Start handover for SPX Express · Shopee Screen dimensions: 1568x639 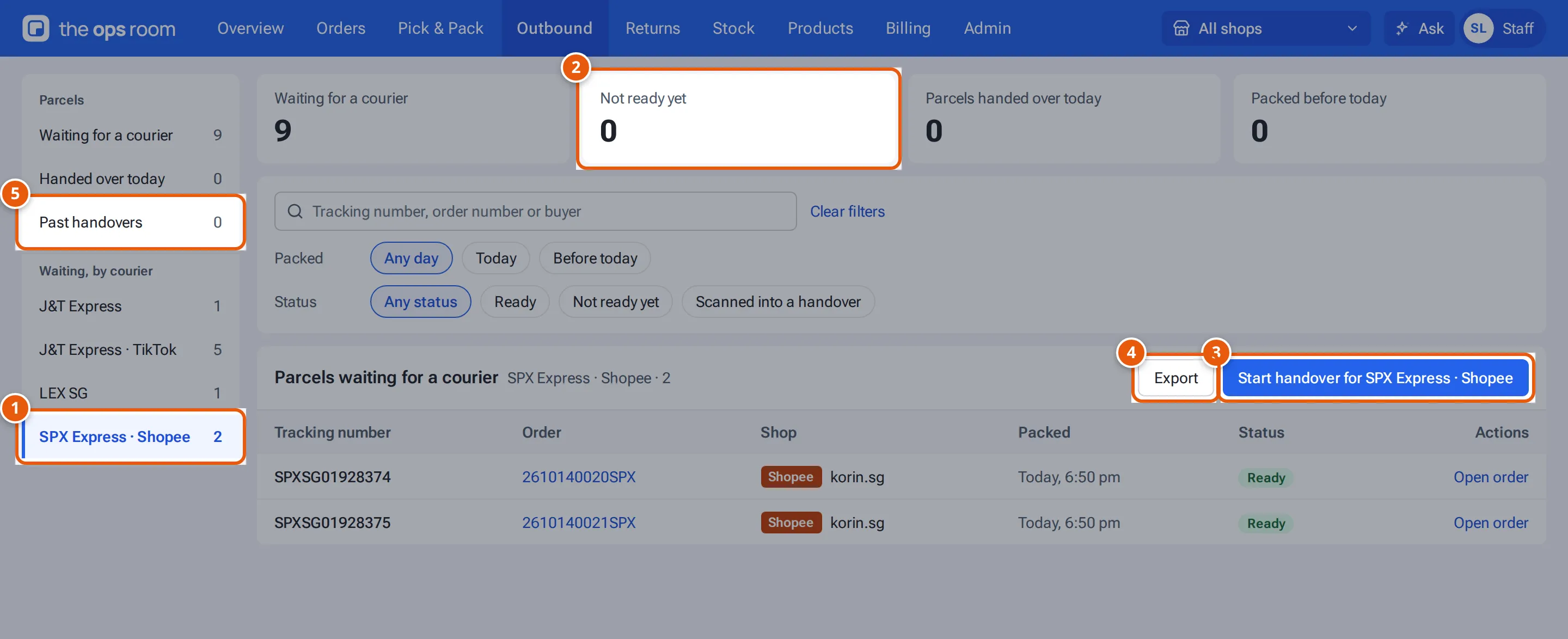tap(1375, 378)
